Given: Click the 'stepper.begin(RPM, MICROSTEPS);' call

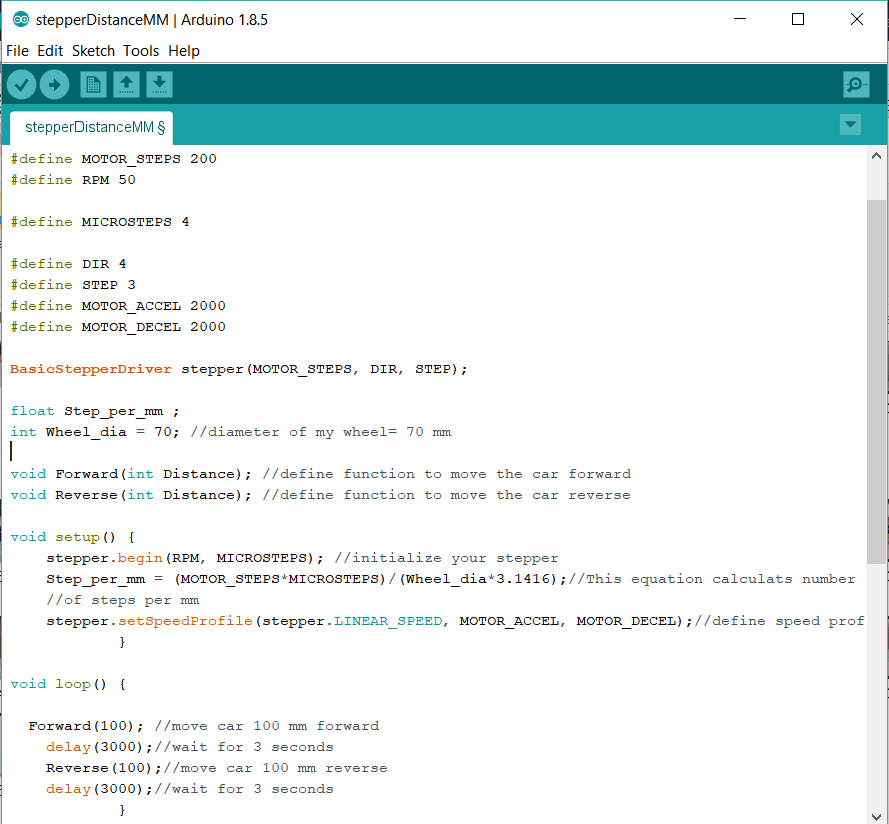Looking at the screenshot, I should tap(185, 558).
